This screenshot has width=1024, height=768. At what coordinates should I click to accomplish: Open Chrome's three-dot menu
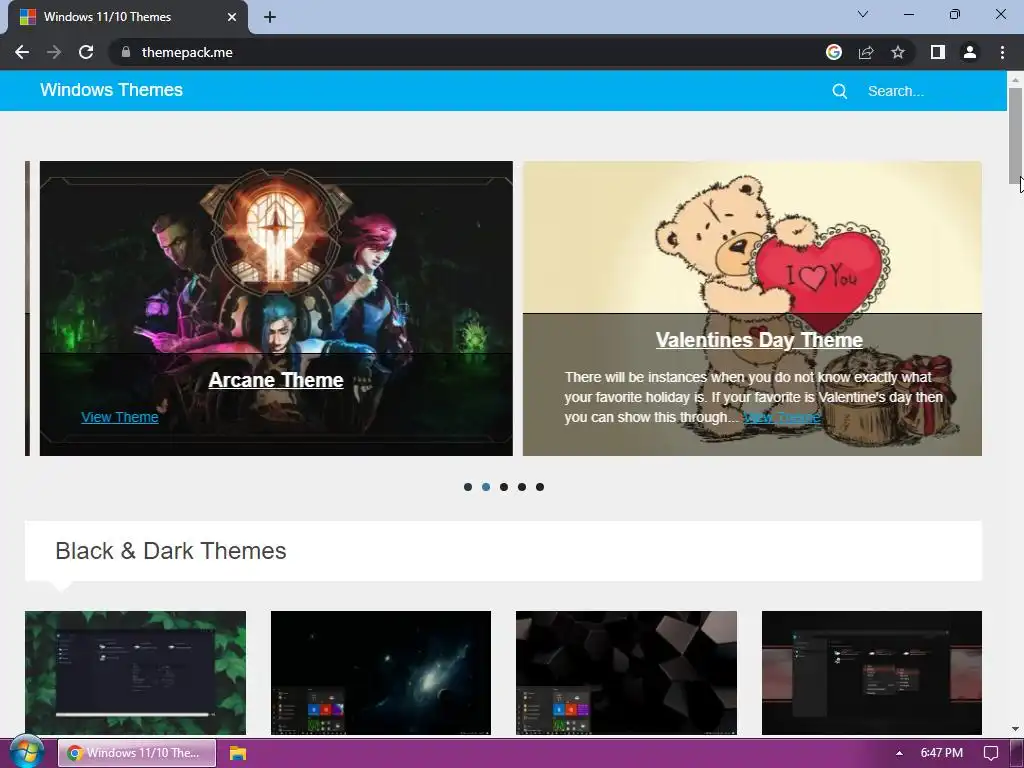pos(1002,52)
